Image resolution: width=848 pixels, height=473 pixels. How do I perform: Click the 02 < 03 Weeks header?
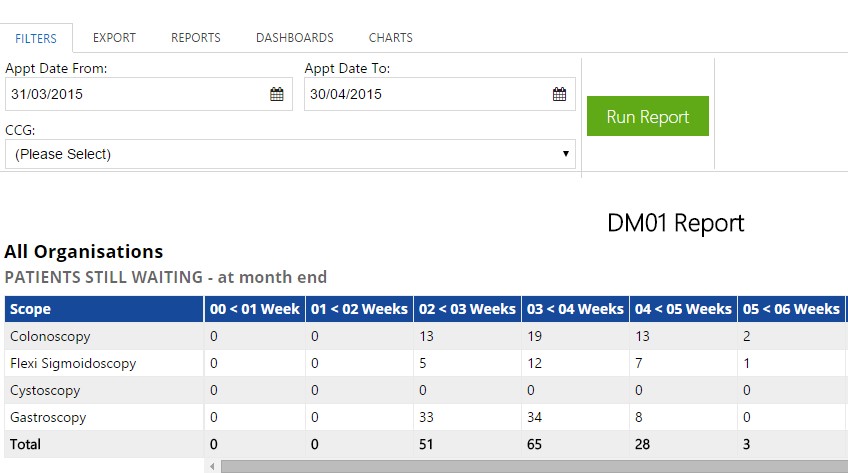467,309
